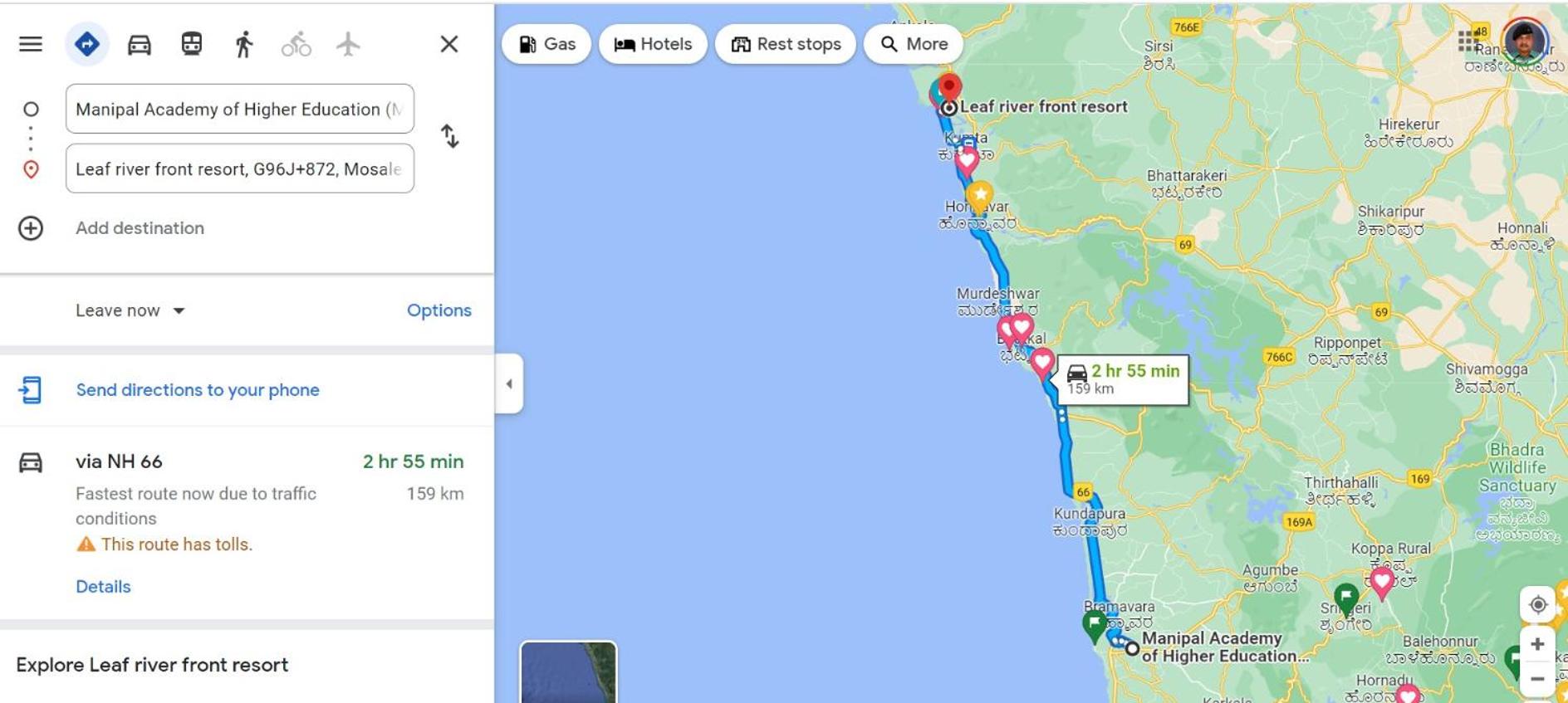Open the Google apps grid
This screenshot has width=1568, height=703.
coord(1468,40)
